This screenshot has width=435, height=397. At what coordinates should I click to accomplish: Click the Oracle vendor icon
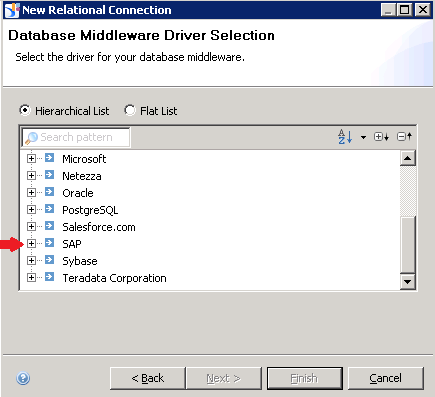(49, 192)
